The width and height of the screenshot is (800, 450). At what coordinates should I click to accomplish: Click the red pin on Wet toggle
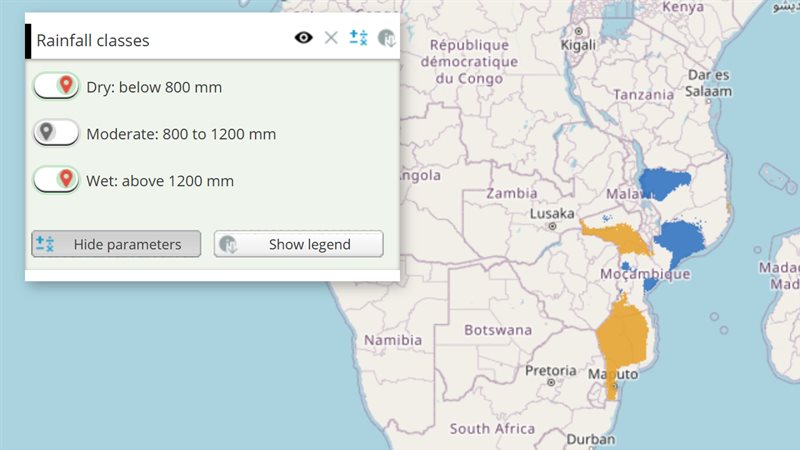[66, 179]
